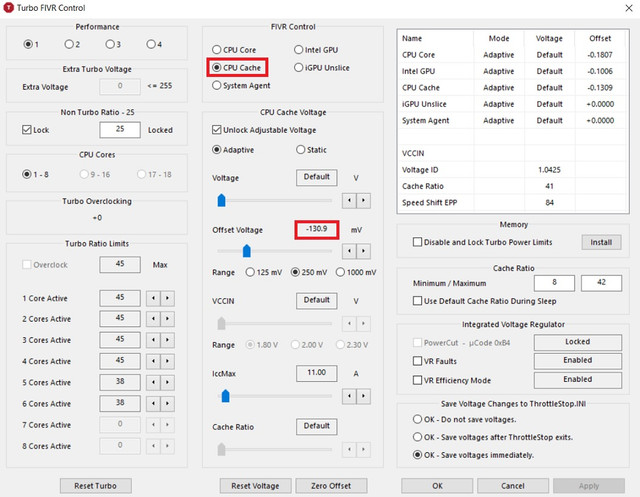Click the Cancel button
Image resolution: width=640 pixels, height=497 pixels.
point(513,486)
